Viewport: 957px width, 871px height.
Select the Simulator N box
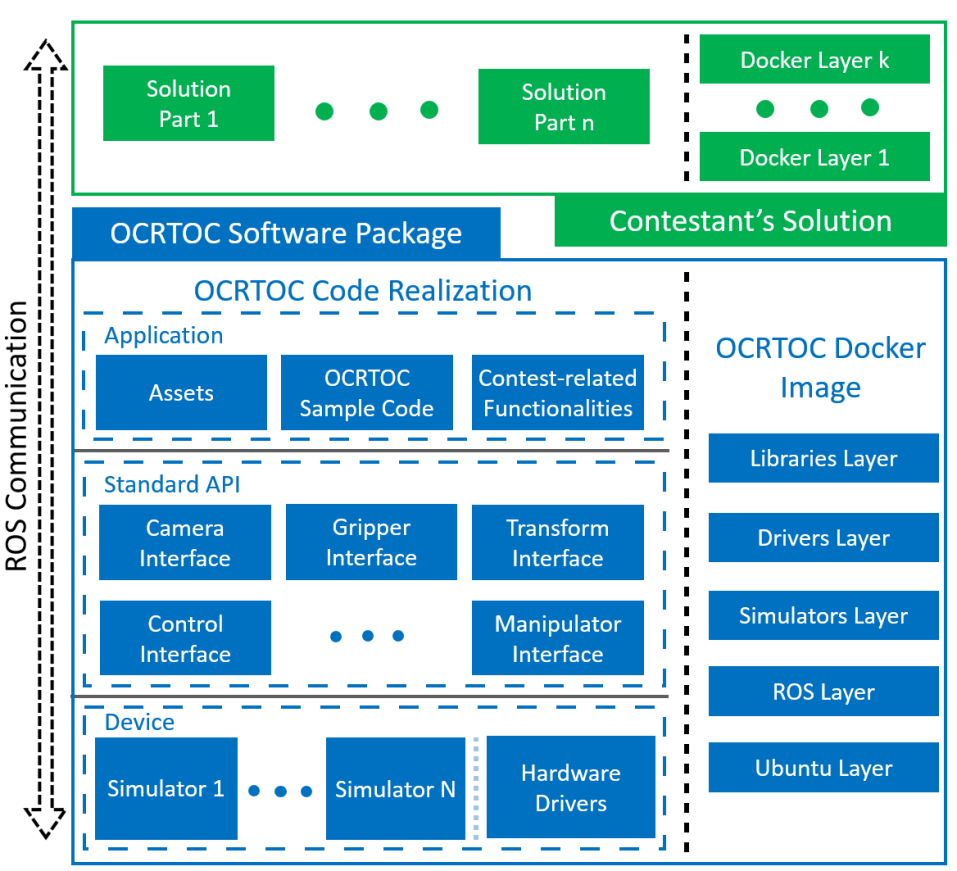click(395, 789)
